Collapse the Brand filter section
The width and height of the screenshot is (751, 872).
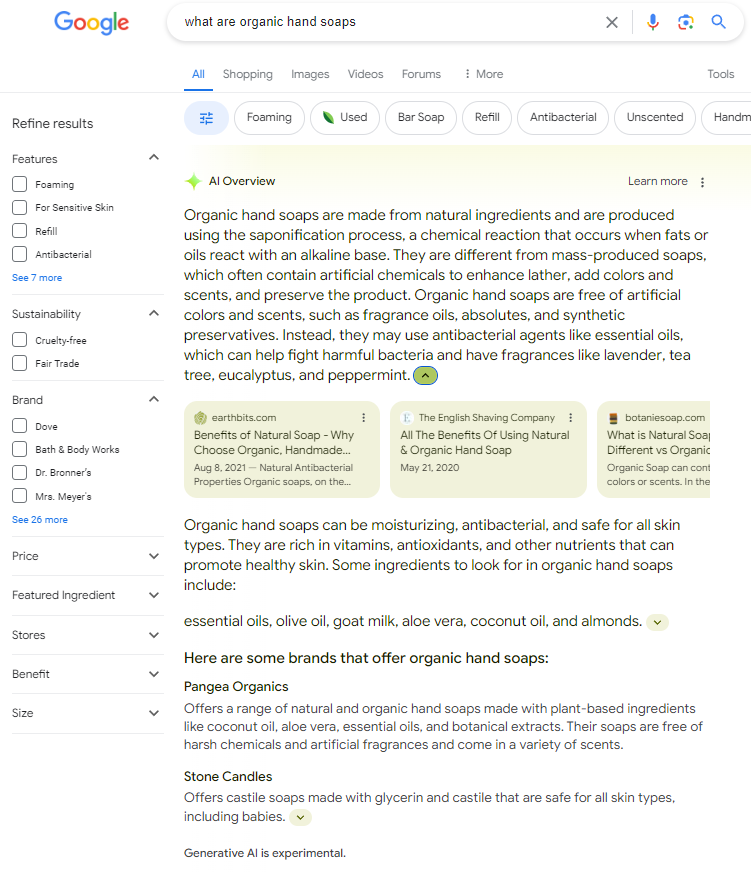154,400
